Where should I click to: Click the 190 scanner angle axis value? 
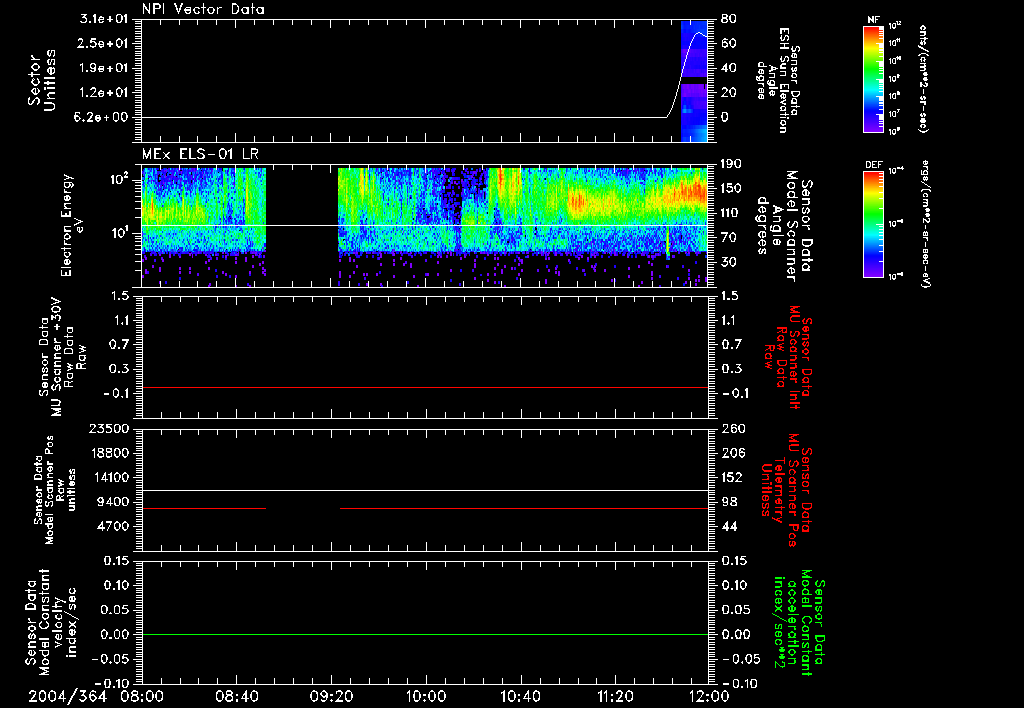(x=733, y=164)
